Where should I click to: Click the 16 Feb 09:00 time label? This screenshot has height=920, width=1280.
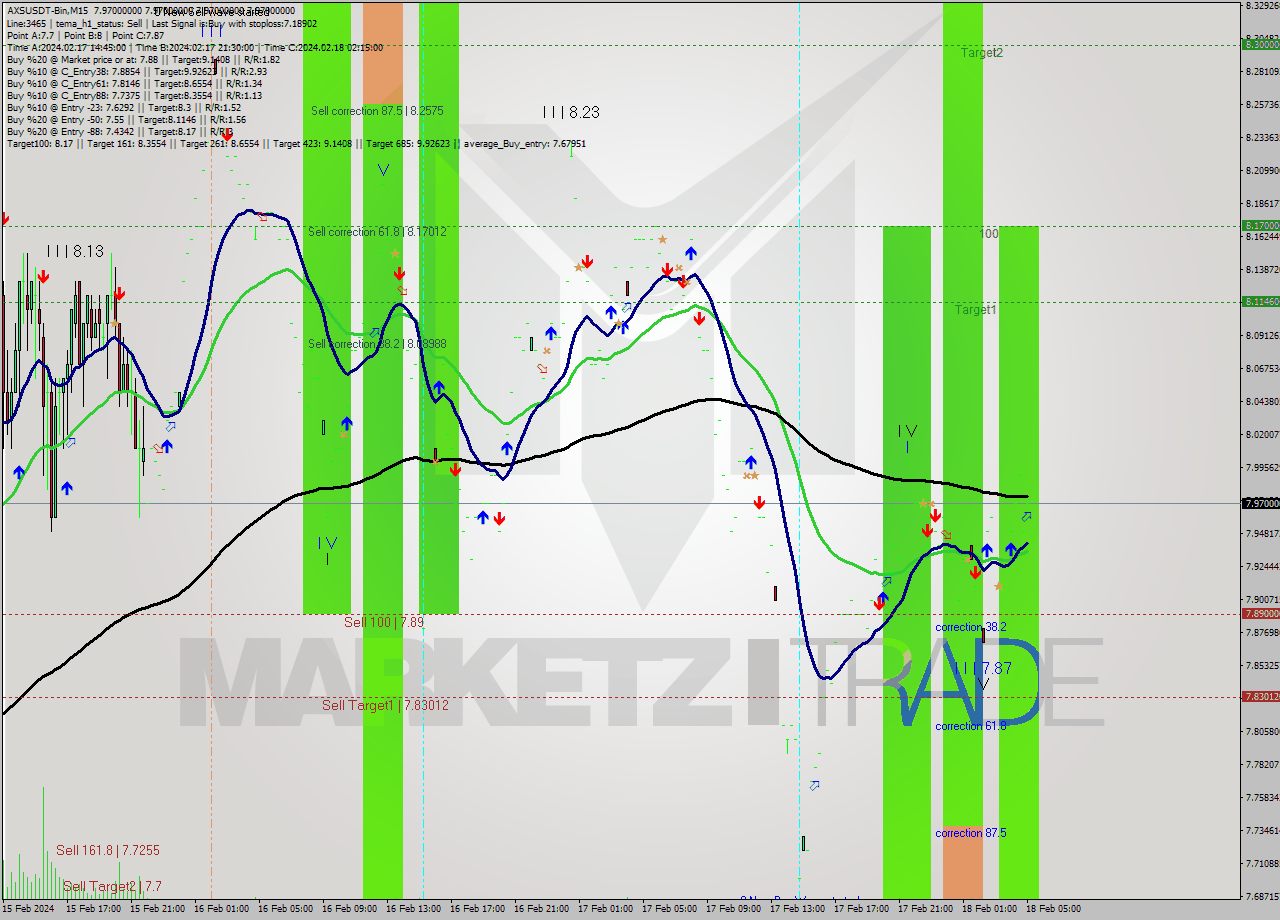[x=349, y=909]
